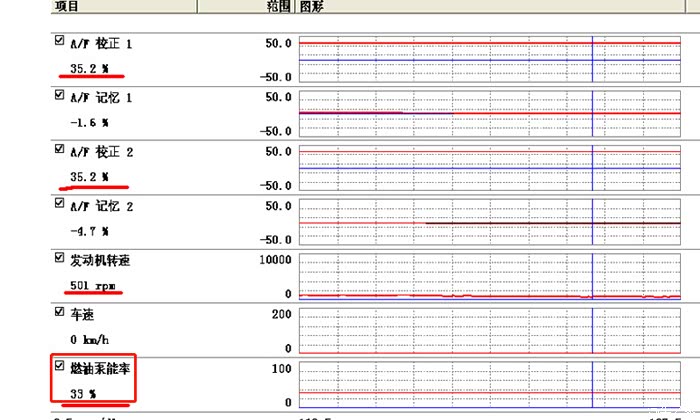Uncheck the 发动机转速 checkbox
This screenshot has width=700, height=420.
click(x=60, y=257)
